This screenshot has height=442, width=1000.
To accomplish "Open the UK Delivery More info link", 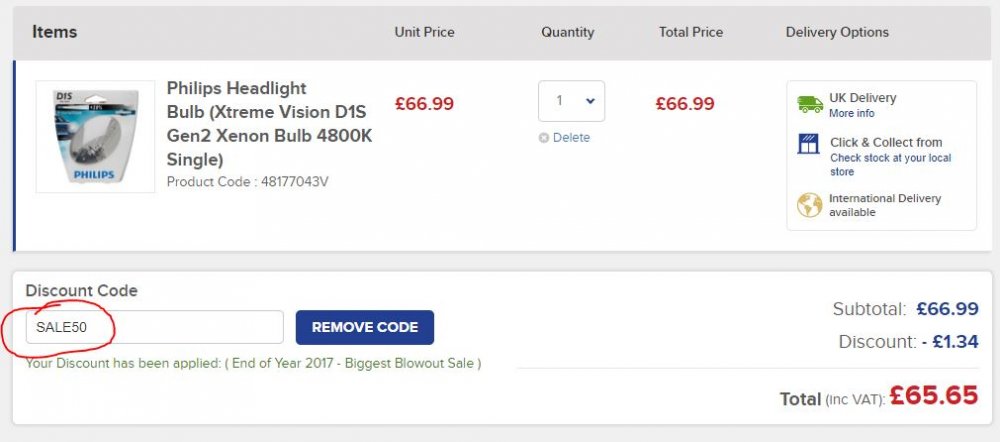I will (851, 114).
